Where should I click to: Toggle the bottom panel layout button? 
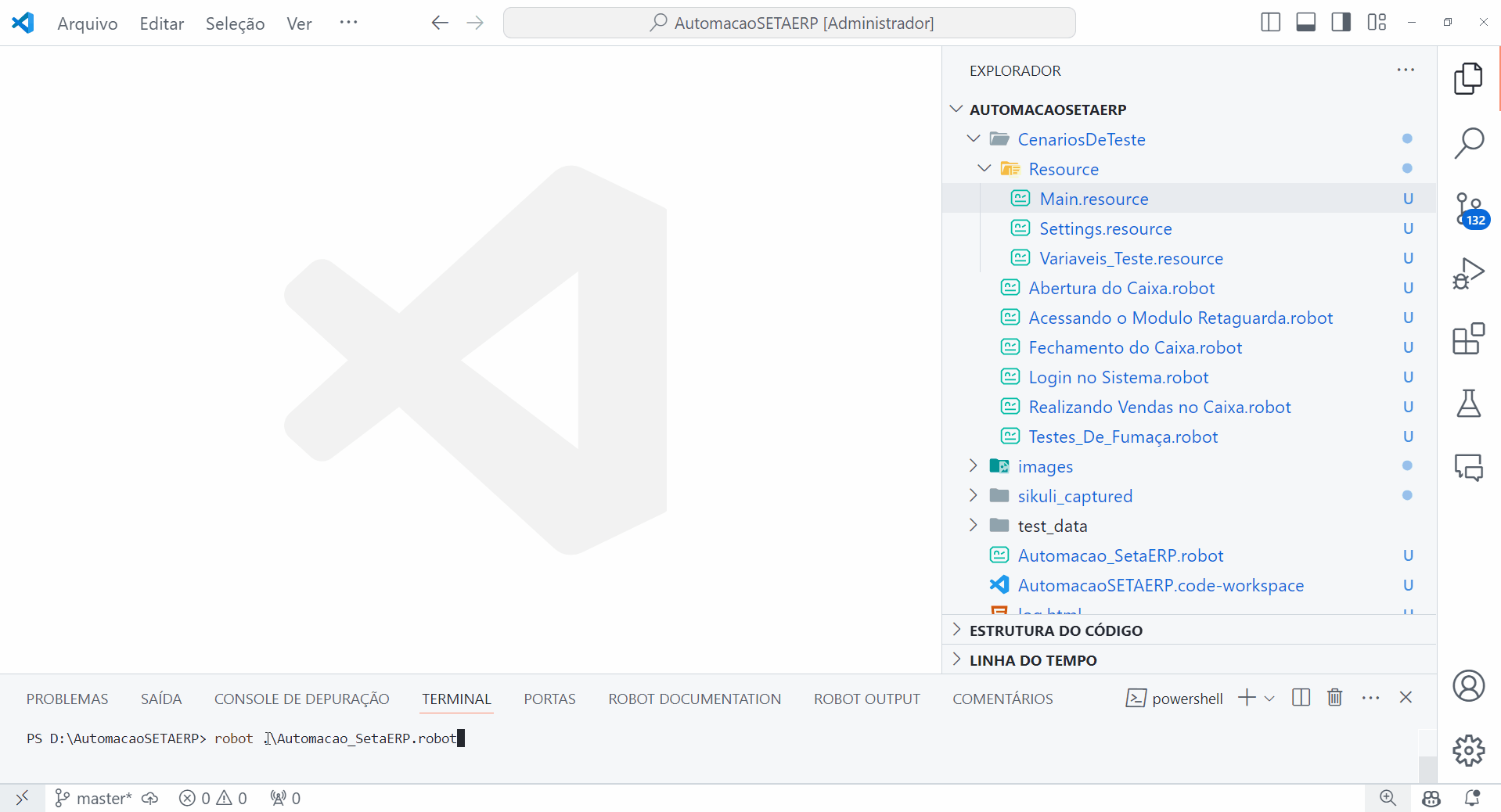click(1305, 23)
